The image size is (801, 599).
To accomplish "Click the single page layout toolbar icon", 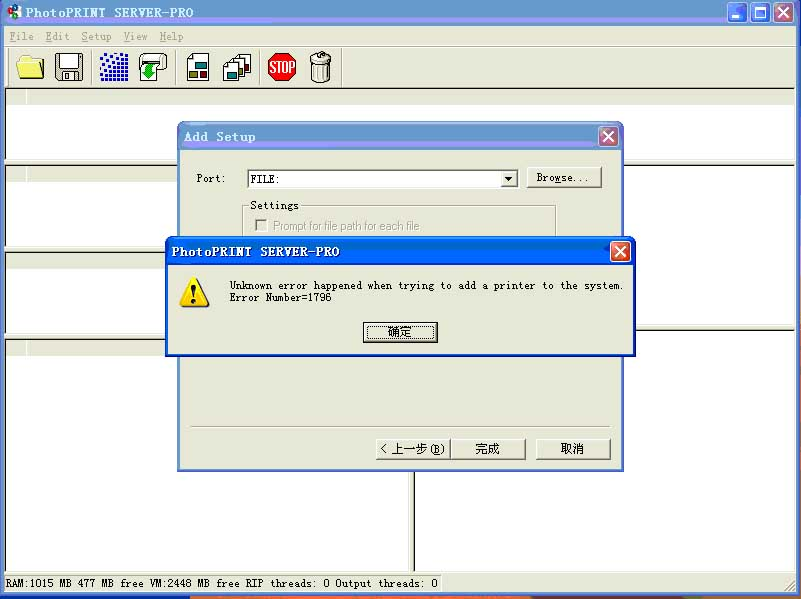I will [198, 67].
